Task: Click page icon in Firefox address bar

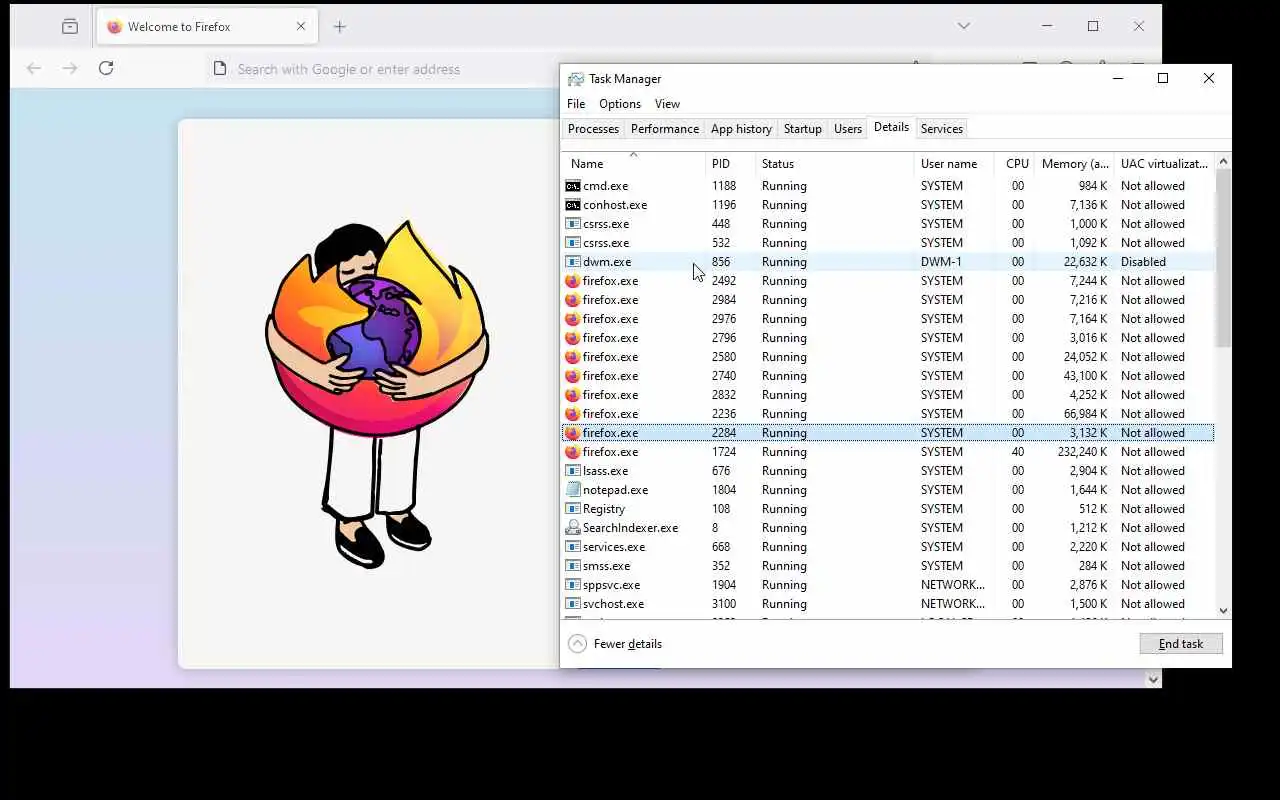Action: (x=220, y=69)
